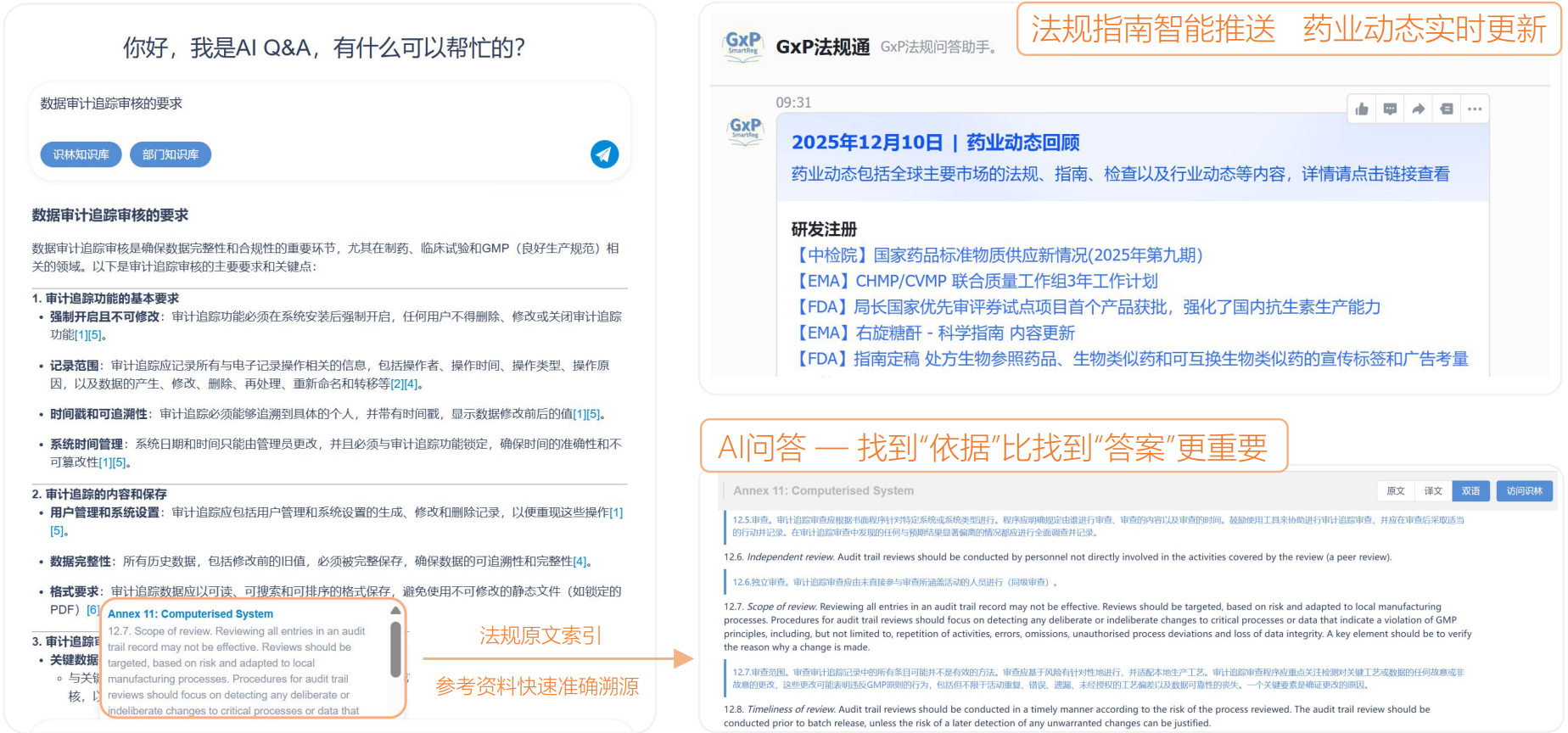This screenshot has width=1568, height=733.
Task: Open the EMA 右旋糖酐 科学指南 link
Action: click(933, 333)
